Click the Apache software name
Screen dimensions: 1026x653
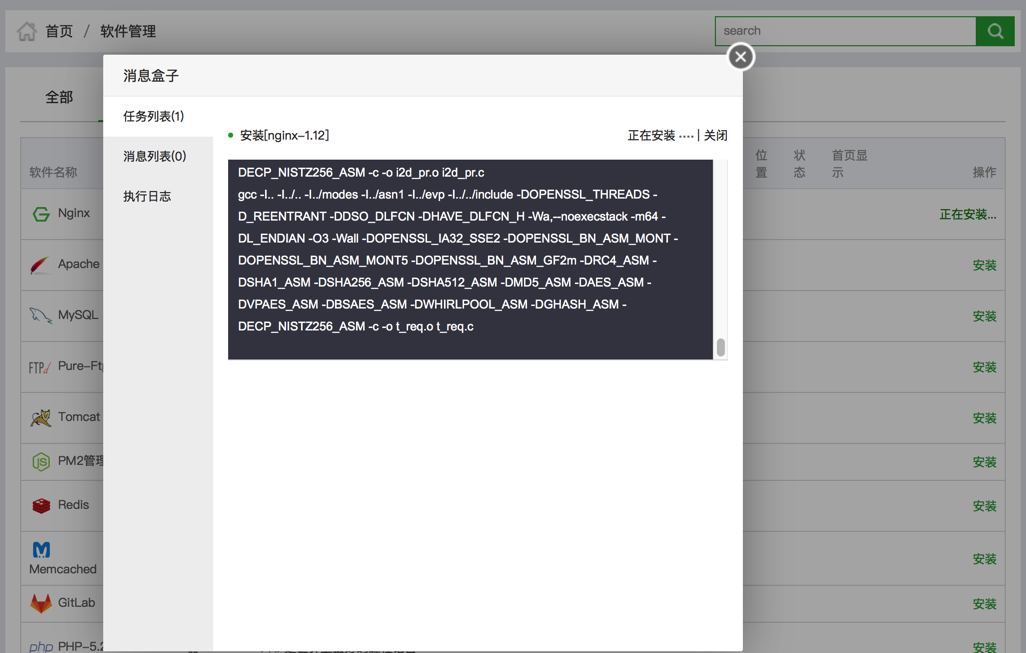79,264
